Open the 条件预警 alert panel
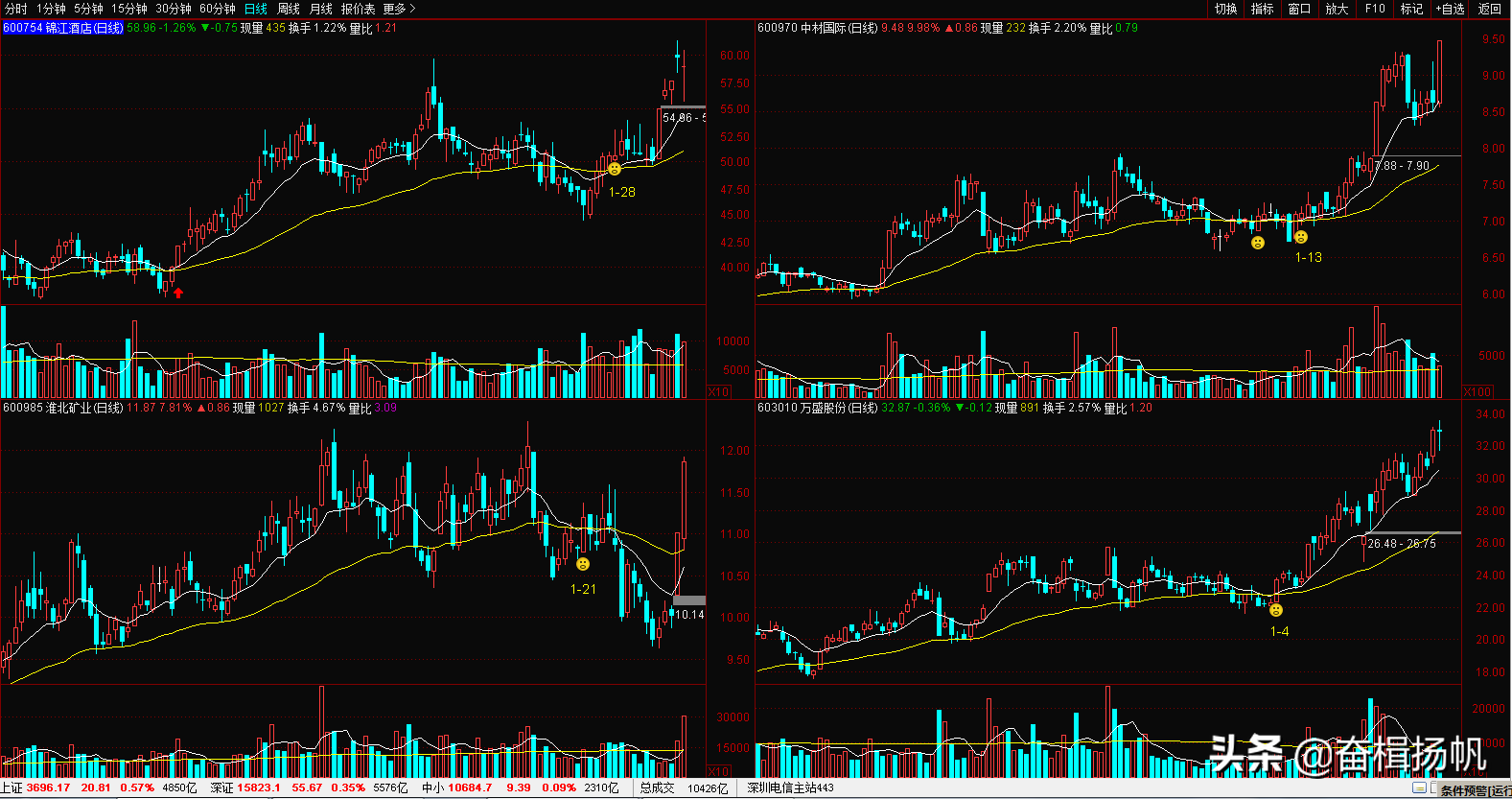This screenshot has width=1512, height=799. 1463,791
